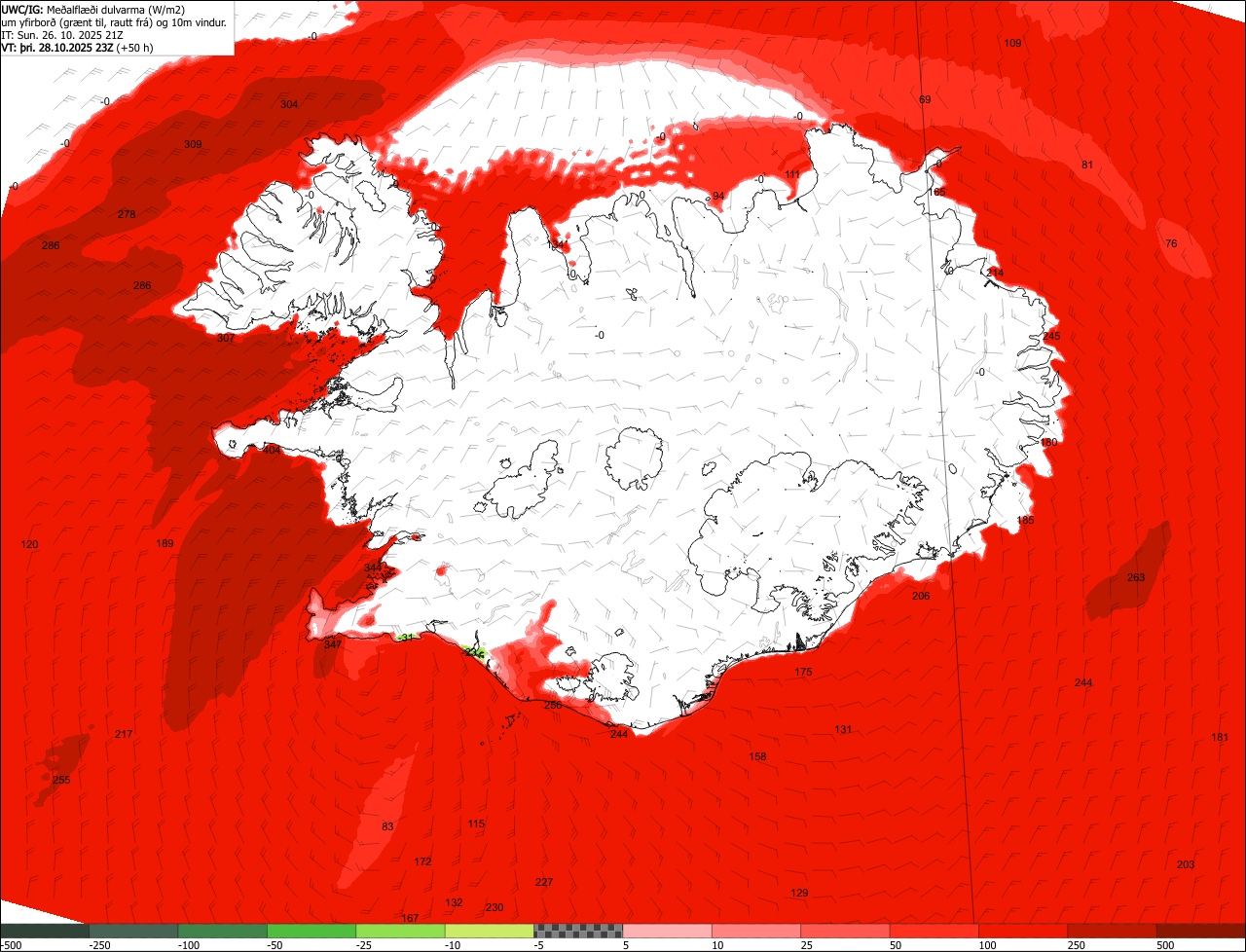Click the map value '404'
This screenshot has height=952, width=1246.
tap(272, 450)
